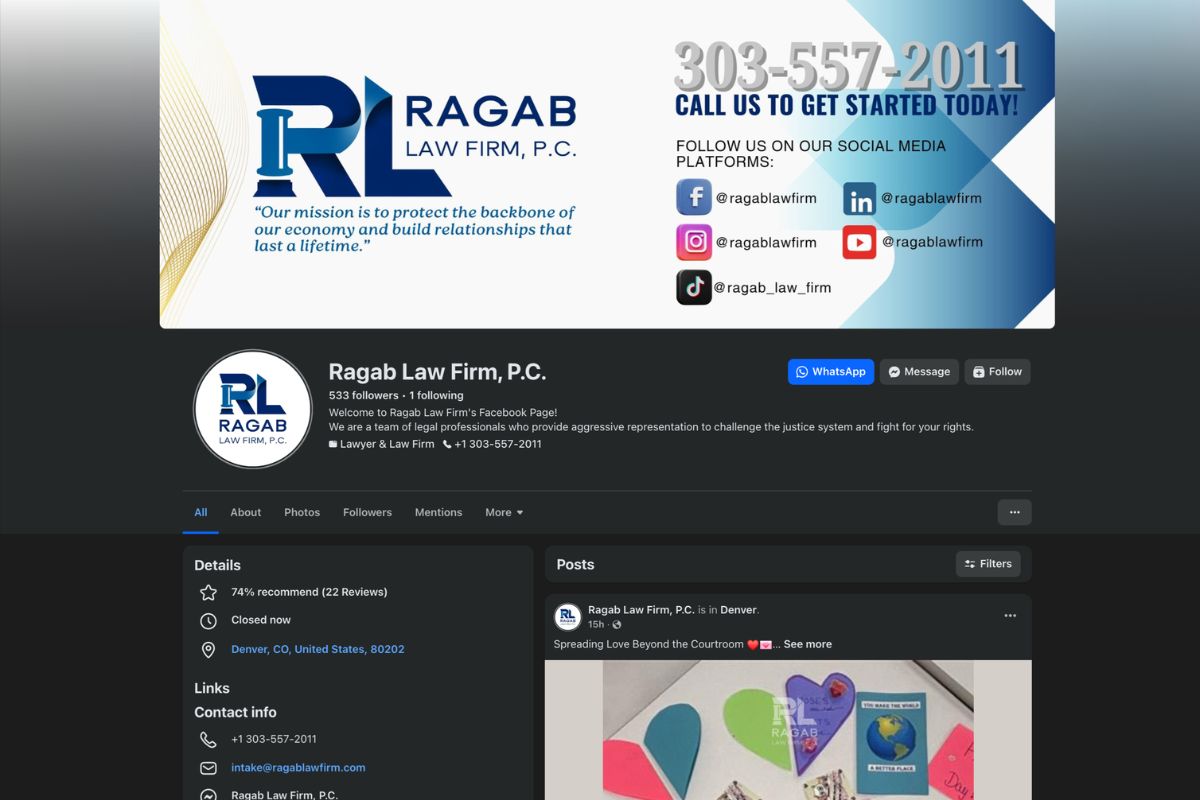
Task: Click the location pin icon near the Denver address
Action: pos(208,649)
